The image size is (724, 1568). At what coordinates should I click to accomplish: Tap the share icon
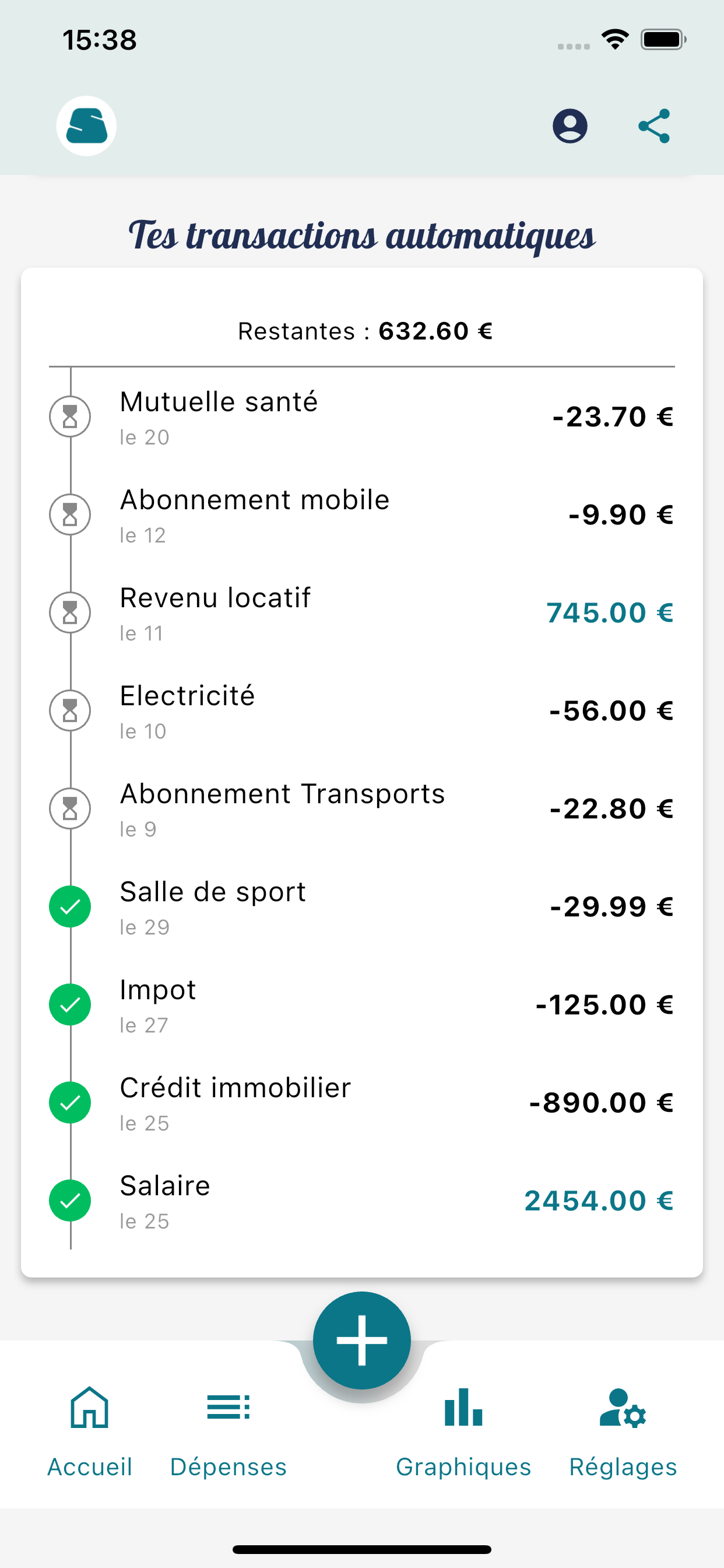click(654, 126)
